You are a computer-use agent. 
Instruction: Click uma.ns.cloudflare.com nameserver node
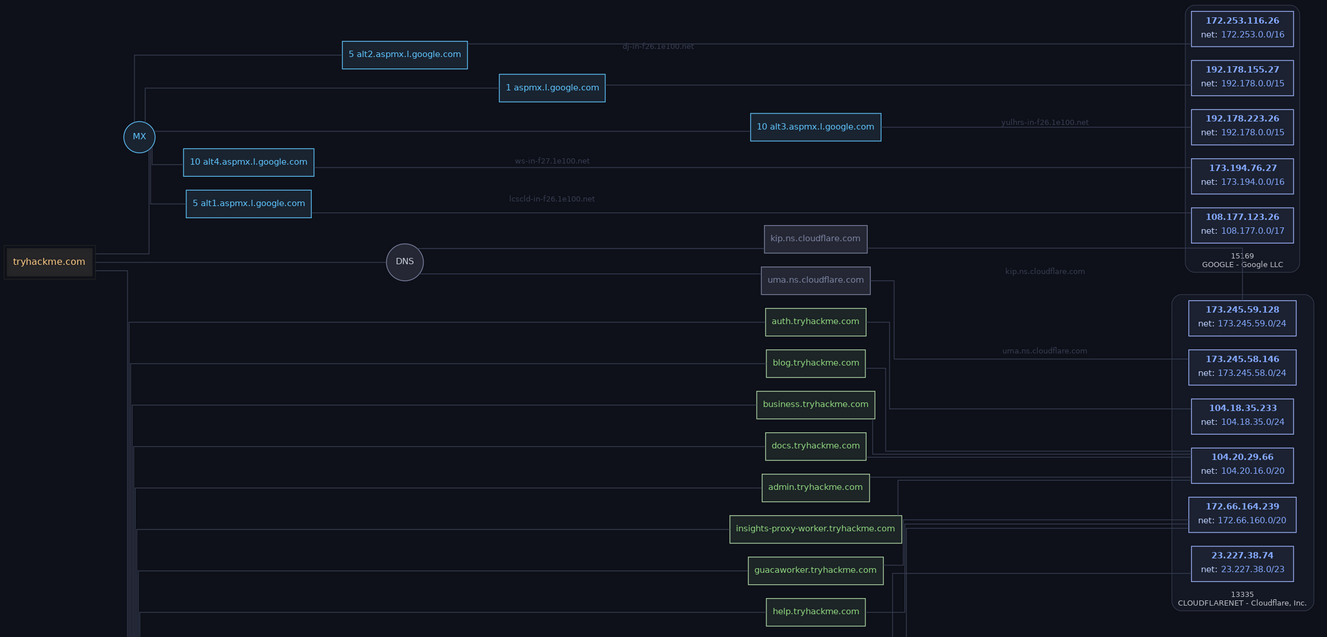pos(815,280)
